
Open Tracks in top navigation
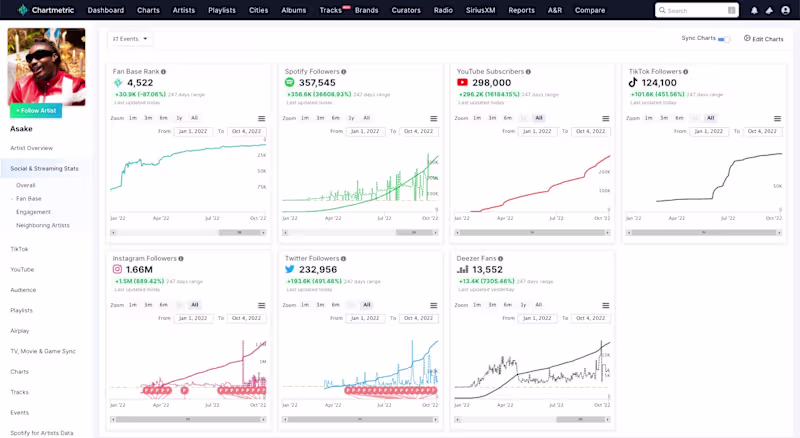pos(331,10)
